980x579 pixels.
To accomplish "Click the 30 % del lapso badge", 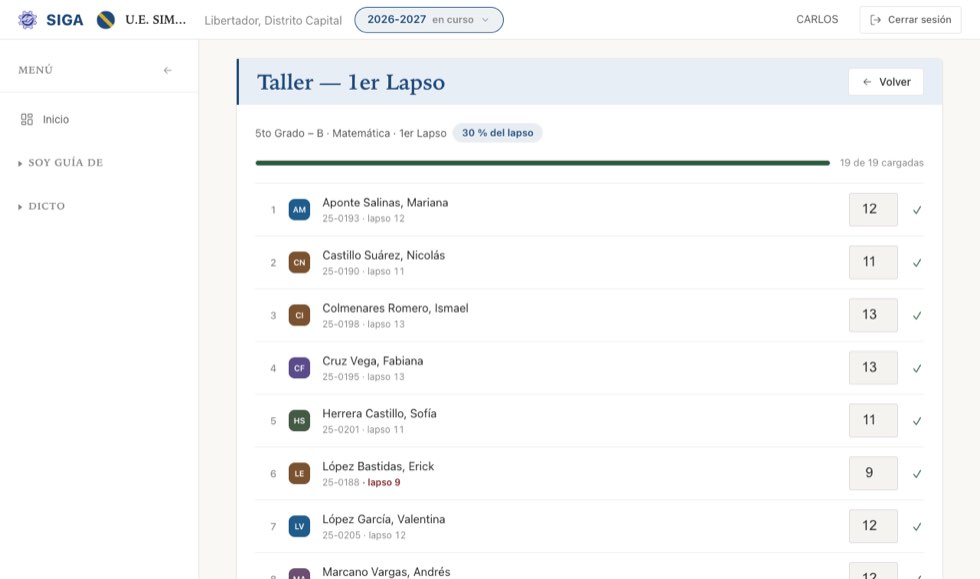I will pos(498,133).
